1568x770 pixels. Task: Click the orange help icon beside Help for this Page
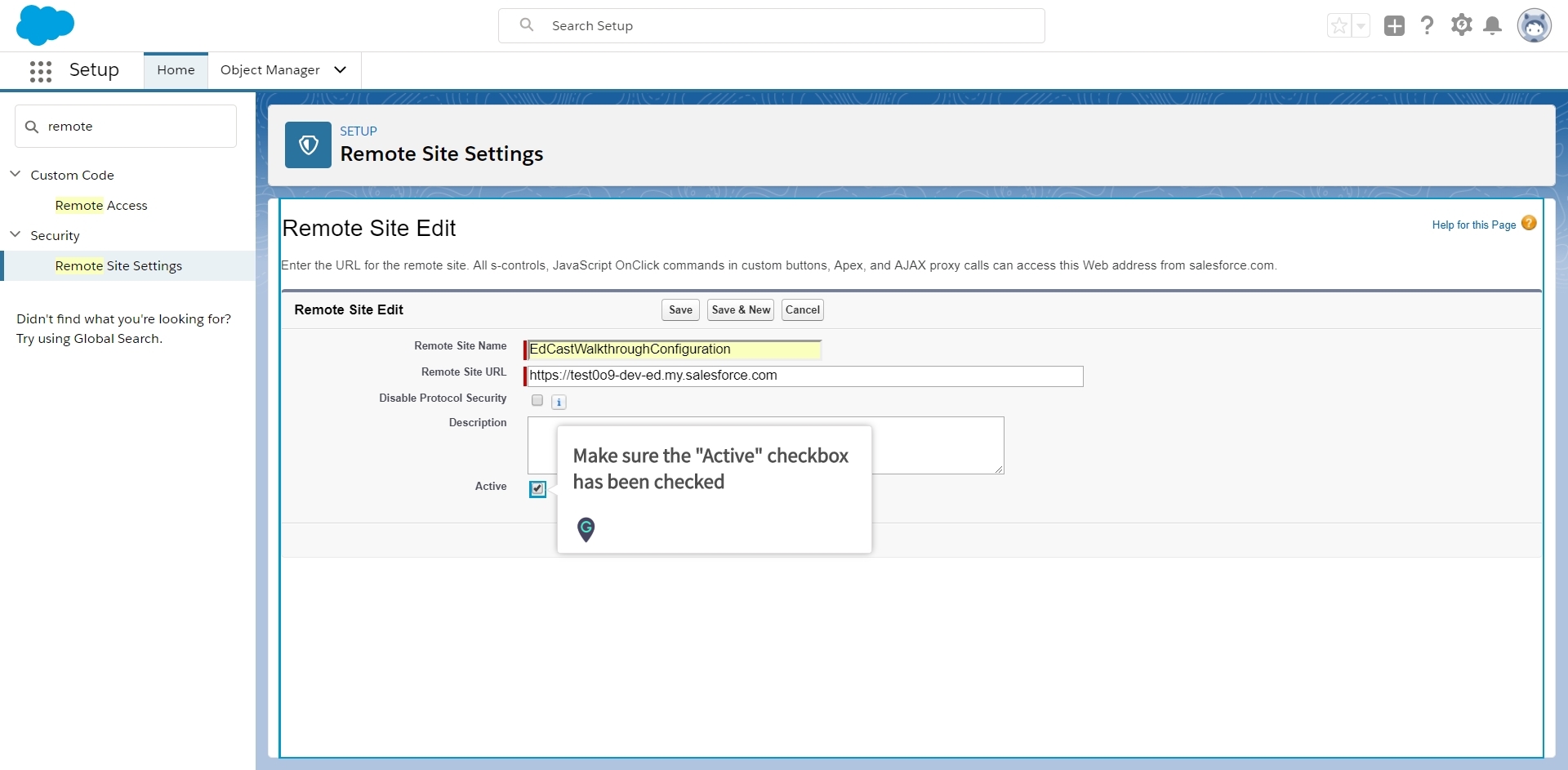point(1529,223)
